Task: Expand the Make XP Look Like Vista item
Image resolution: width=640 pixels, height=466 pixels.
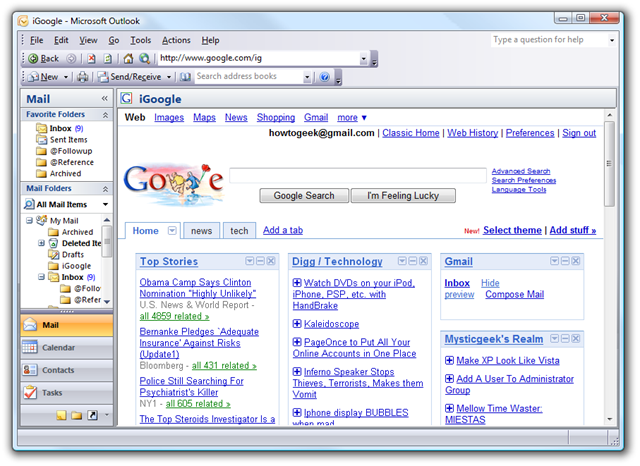Action: click(449, 361)
